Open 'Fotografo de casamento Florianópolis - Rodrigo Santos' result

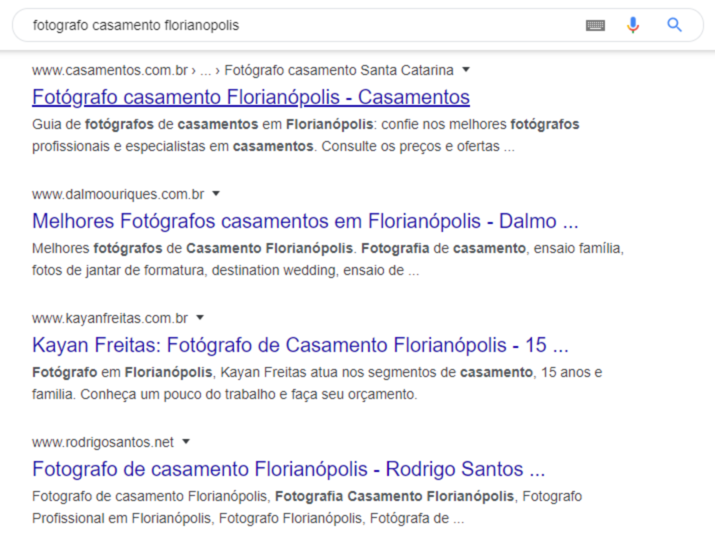point(289,469)
